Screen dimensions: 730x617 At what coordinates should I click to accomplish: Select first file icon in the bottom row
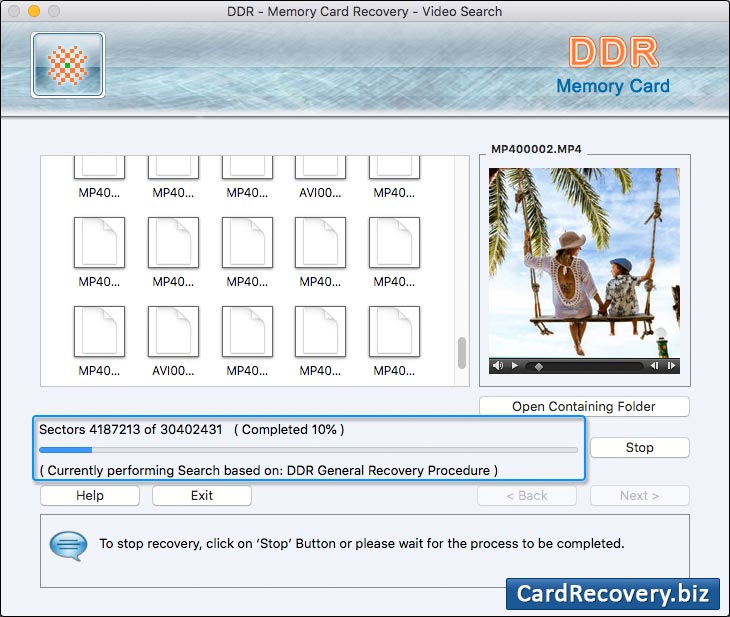(x=99, y=332)
